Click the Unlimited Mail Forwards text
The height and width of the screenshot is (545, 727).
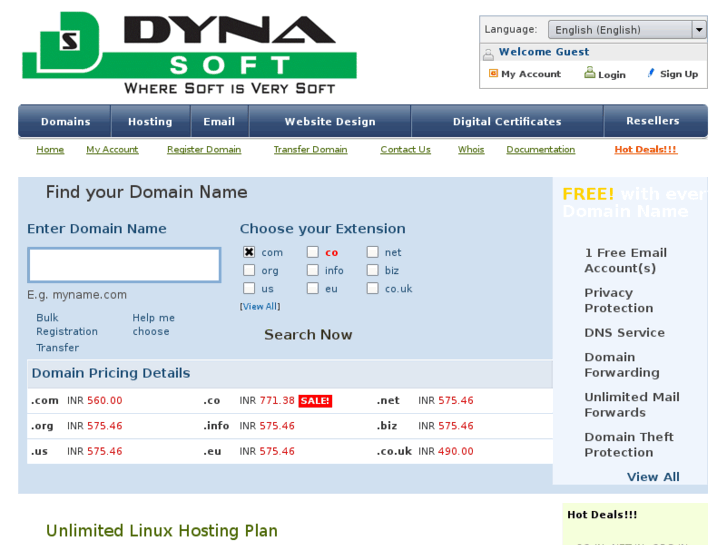tap(632, 405)
